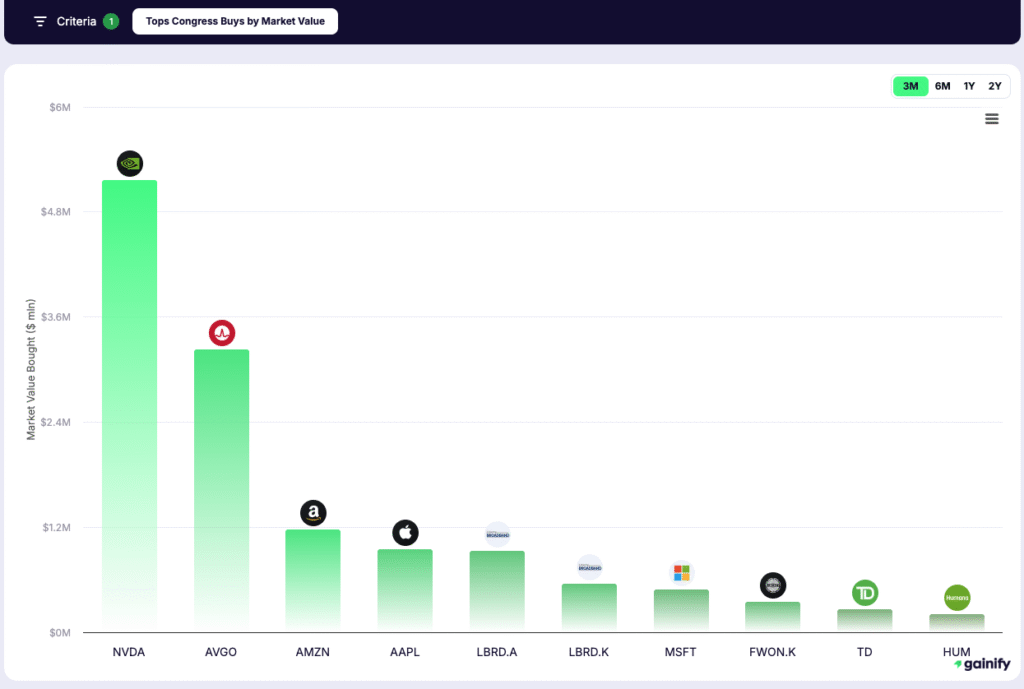Click the AAPL axis label

click(405, 652)
